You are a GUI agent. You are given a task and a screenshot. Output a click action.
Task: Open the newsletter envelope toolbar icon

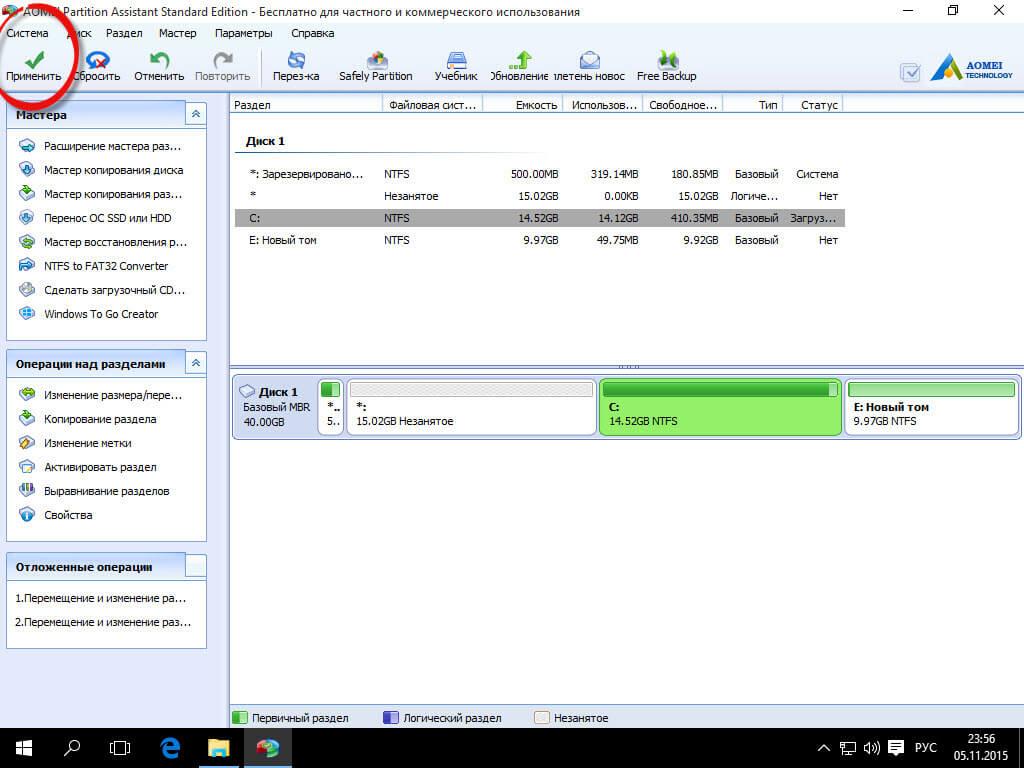(x=590, y=61)
